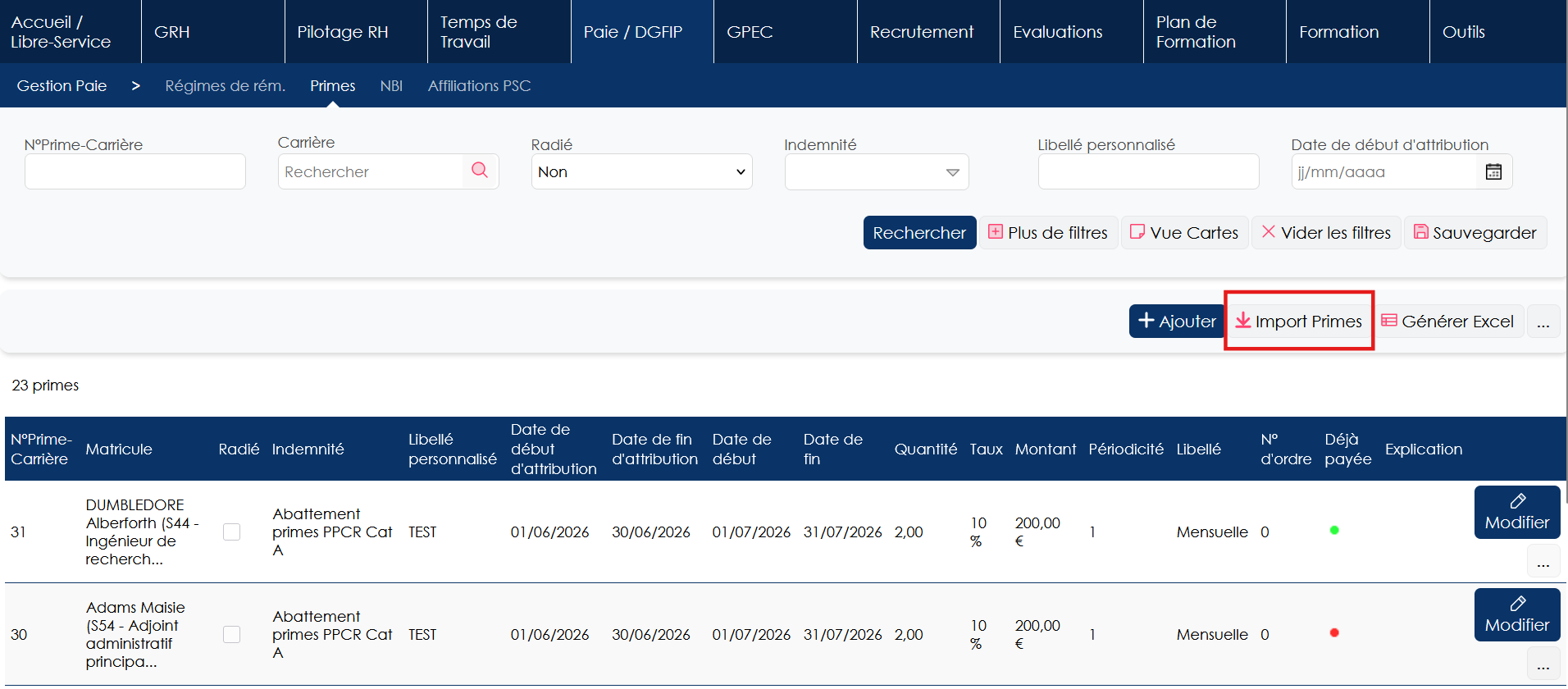Image resolution: width=1568 pixels, height=689 pixels.
Task: Click the Carrière Rechercher input
Action: pyautogui.click(x=371, y=171)
